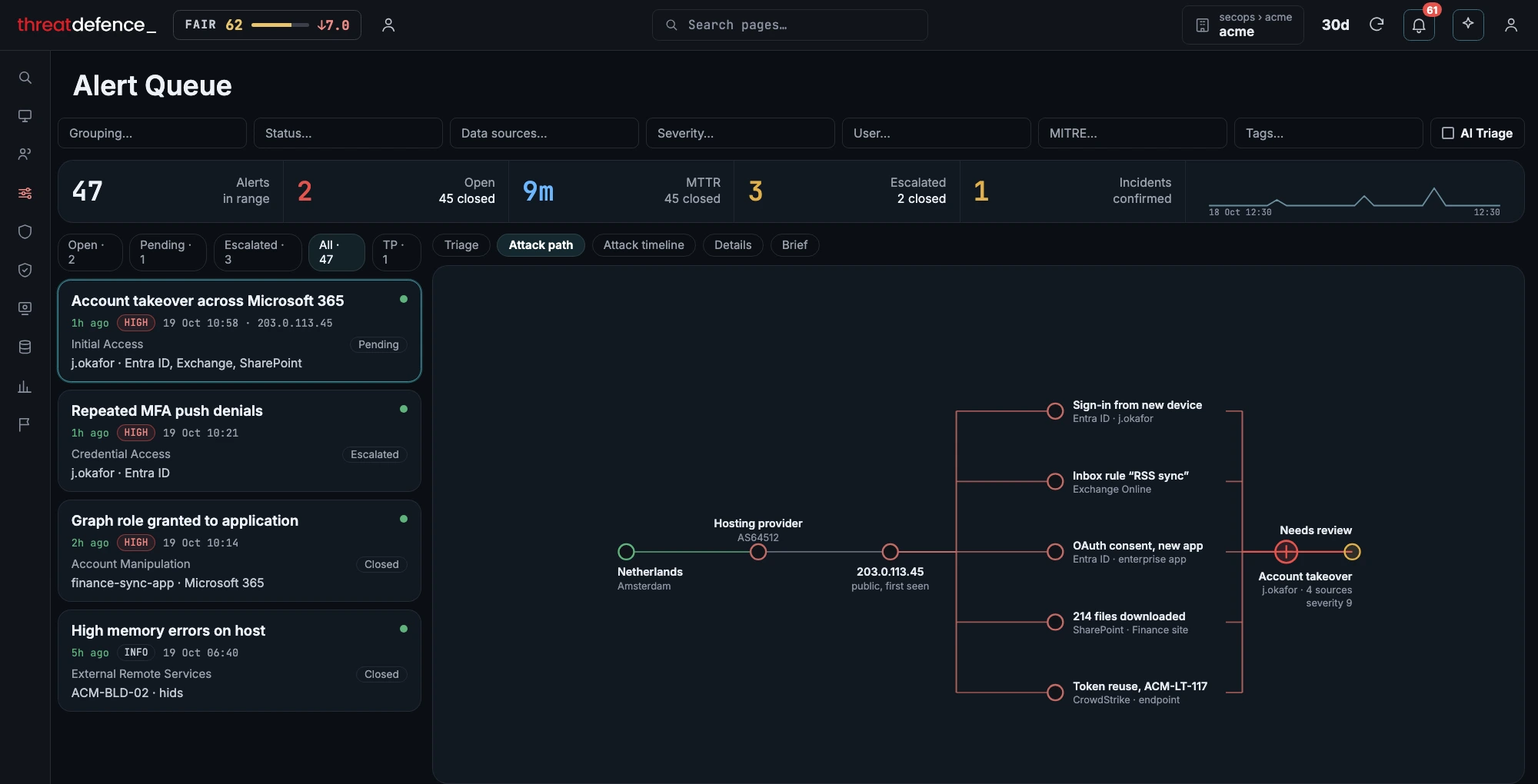Screen dimensions: 1538x784
Task: Open the secops acme organization switcher
Action: pos(1243,25)
